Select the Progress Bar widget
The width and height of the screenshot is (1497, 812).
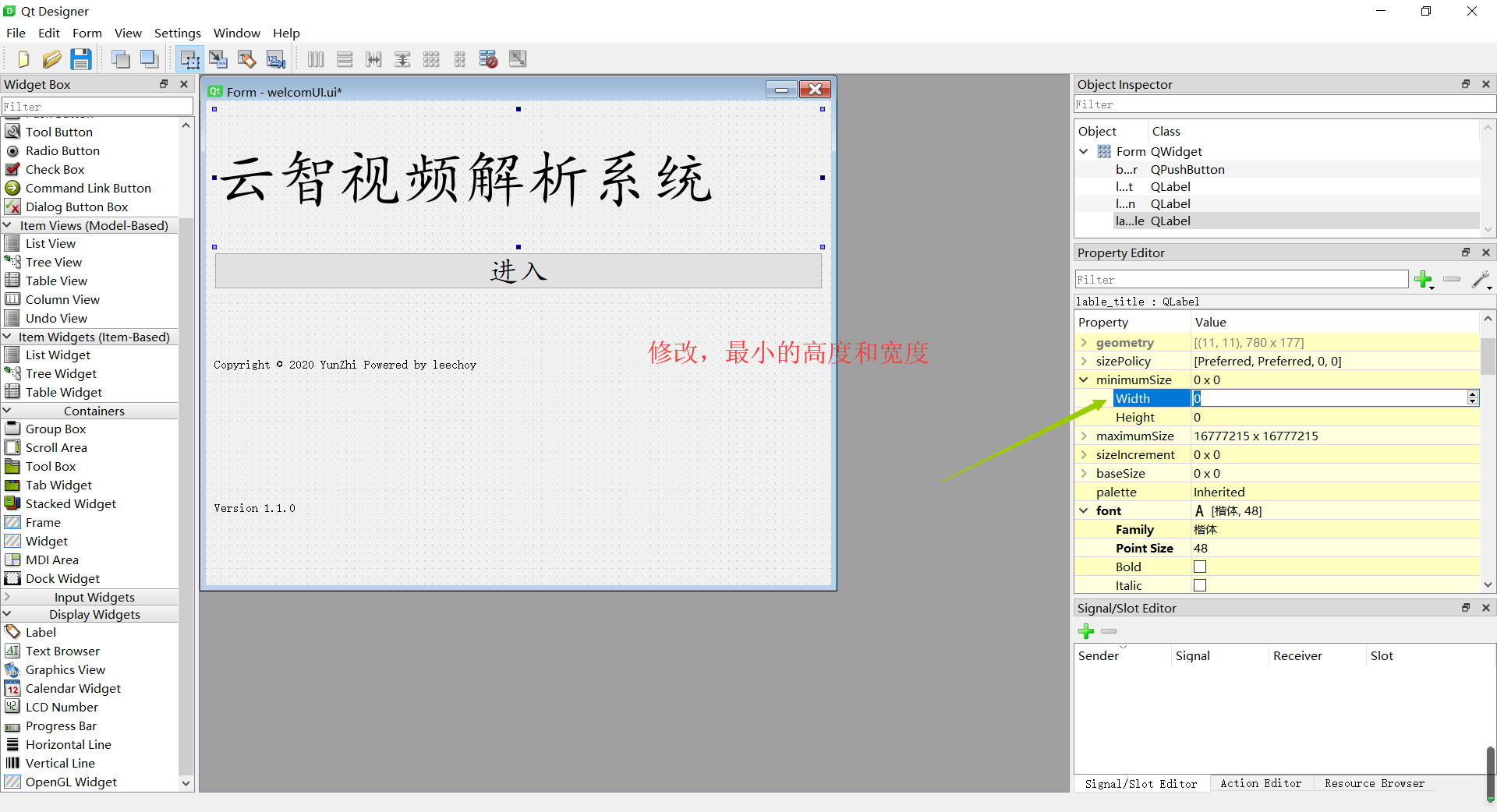point(61,726)
